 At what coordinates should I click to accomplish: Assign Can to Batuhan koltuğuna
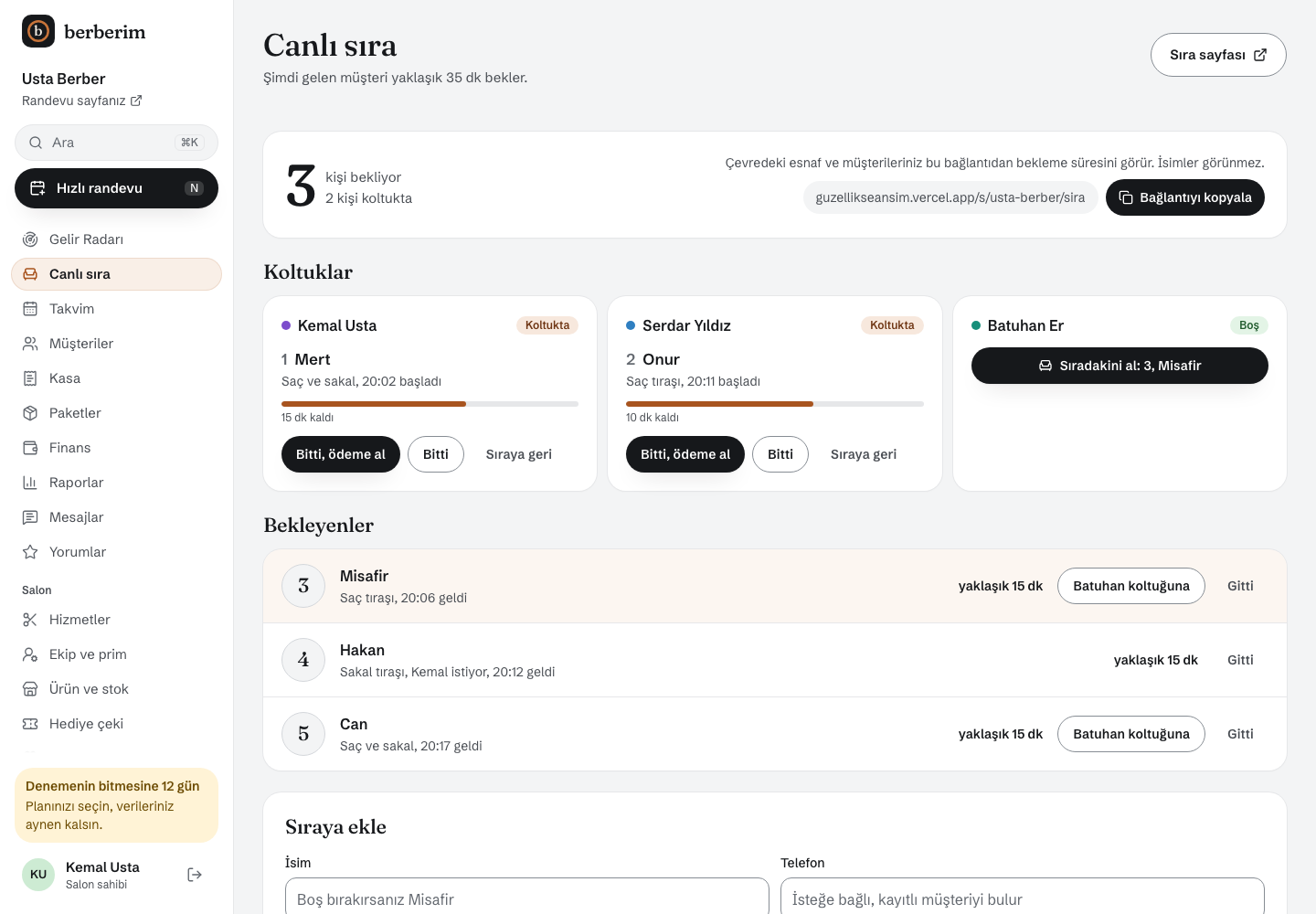click(x=1131, y=734)
